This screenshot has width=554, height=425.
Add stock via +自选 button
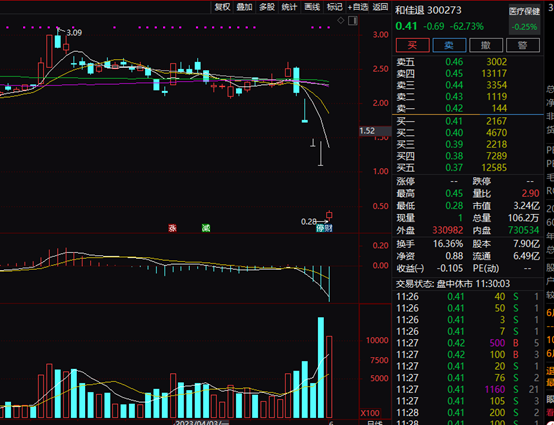pos(358,7)
